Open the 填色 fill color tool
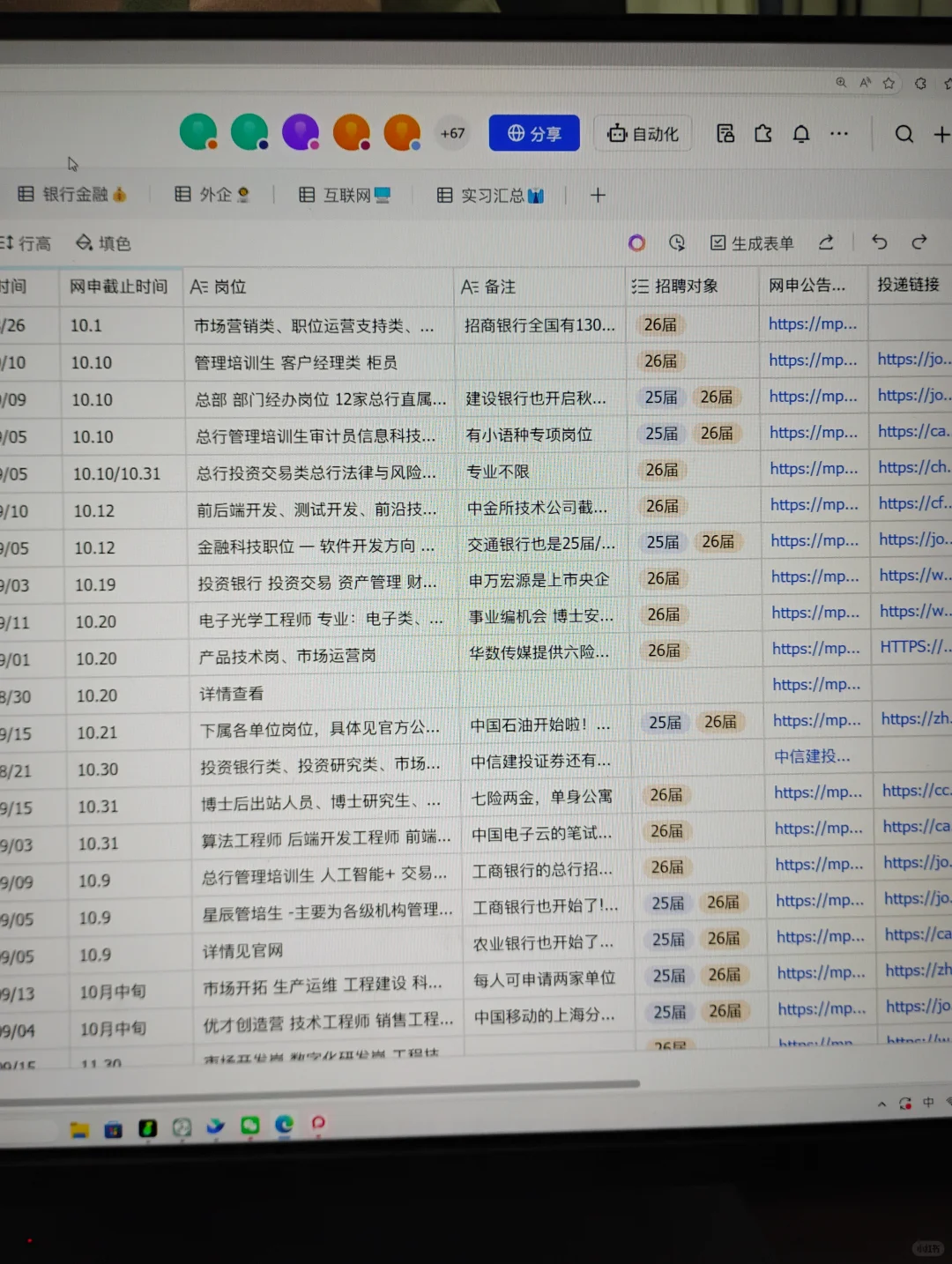 tap(103, 243)
